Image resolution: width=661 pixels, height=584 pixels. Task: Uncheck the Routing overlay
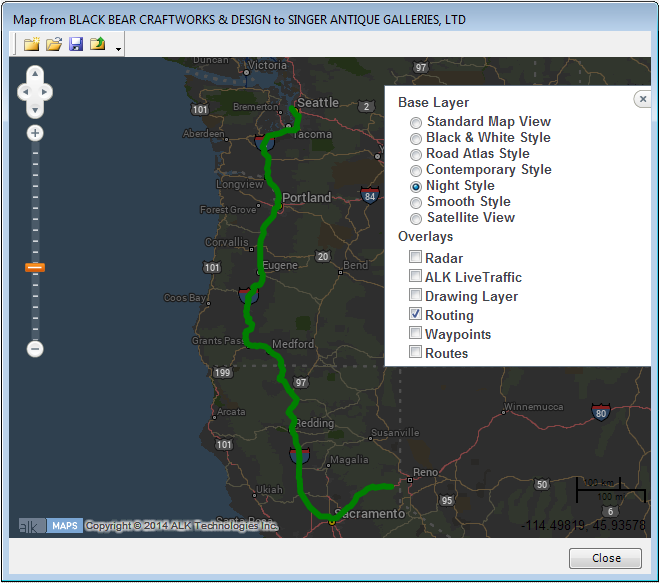(x=415, y=315)
